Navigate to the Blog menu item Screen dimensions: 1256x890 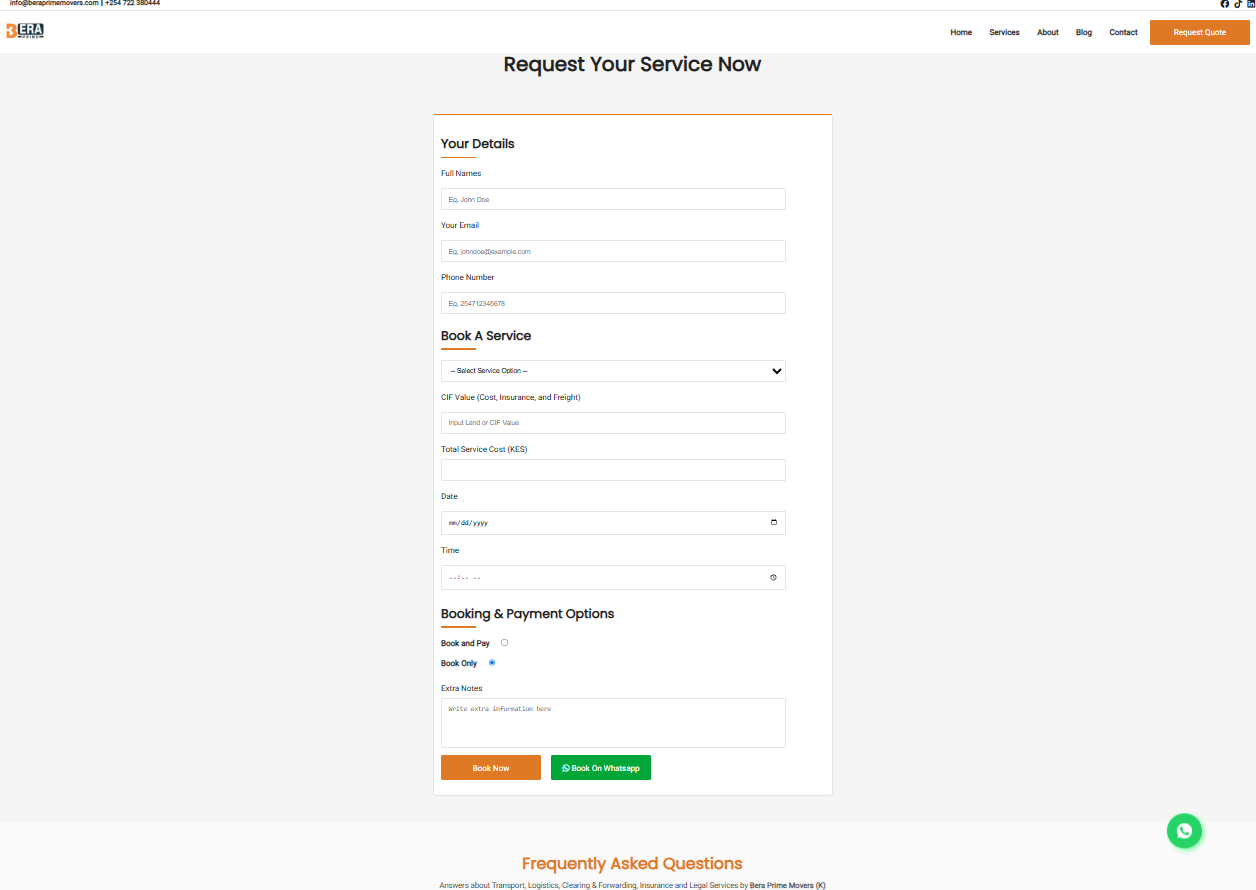coord(1084,32)
